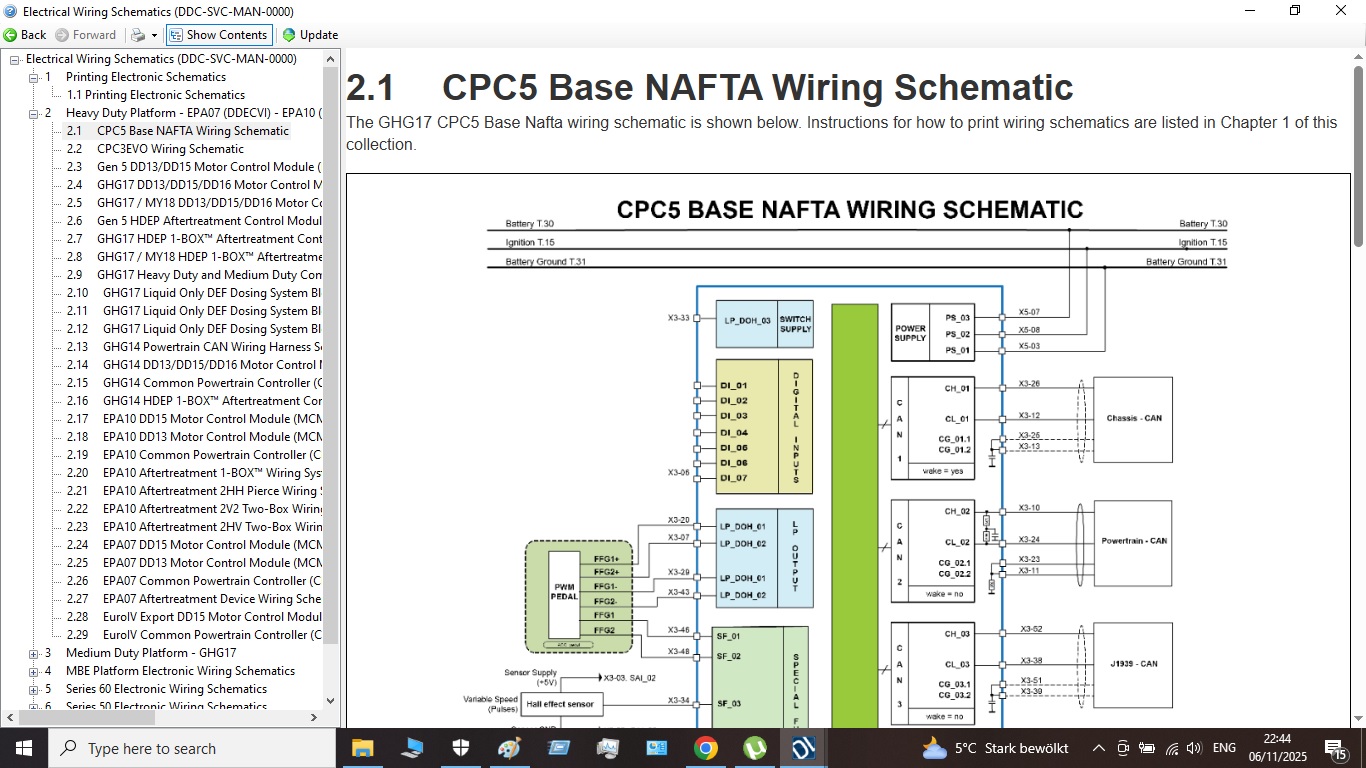Expand the Medium Duty Platform - GHG17 node
This screenshot has height=768, width=1366.
(33, 653)
